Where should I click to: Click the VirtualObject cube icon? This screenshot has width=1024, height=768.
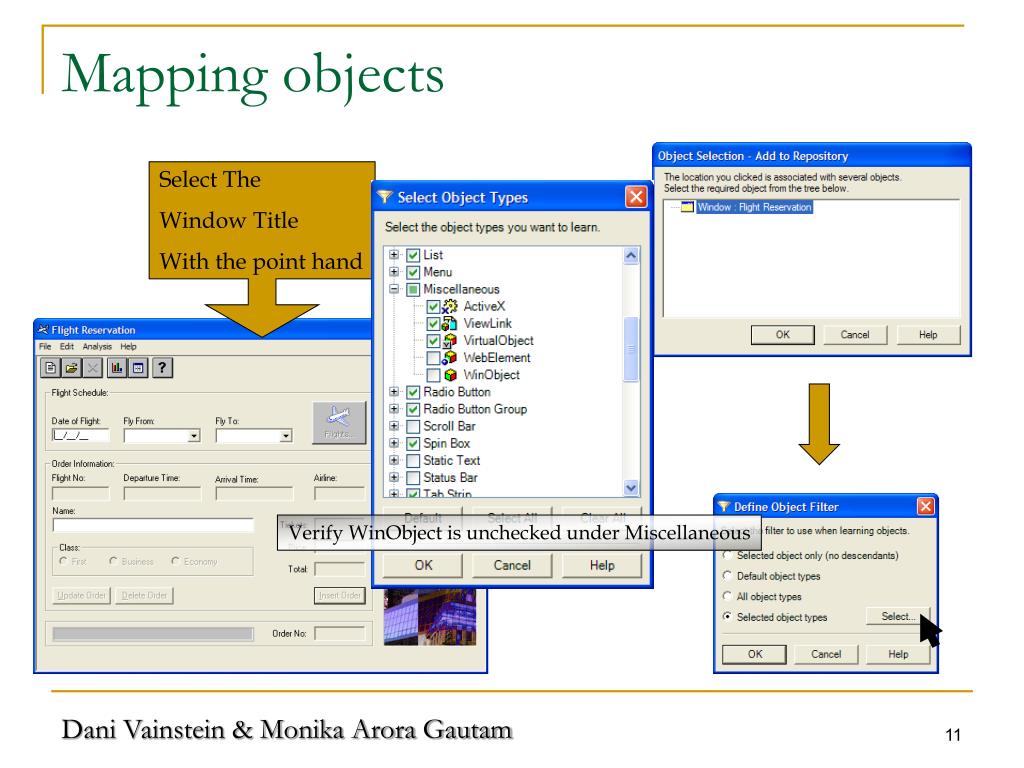click(450, 340)
